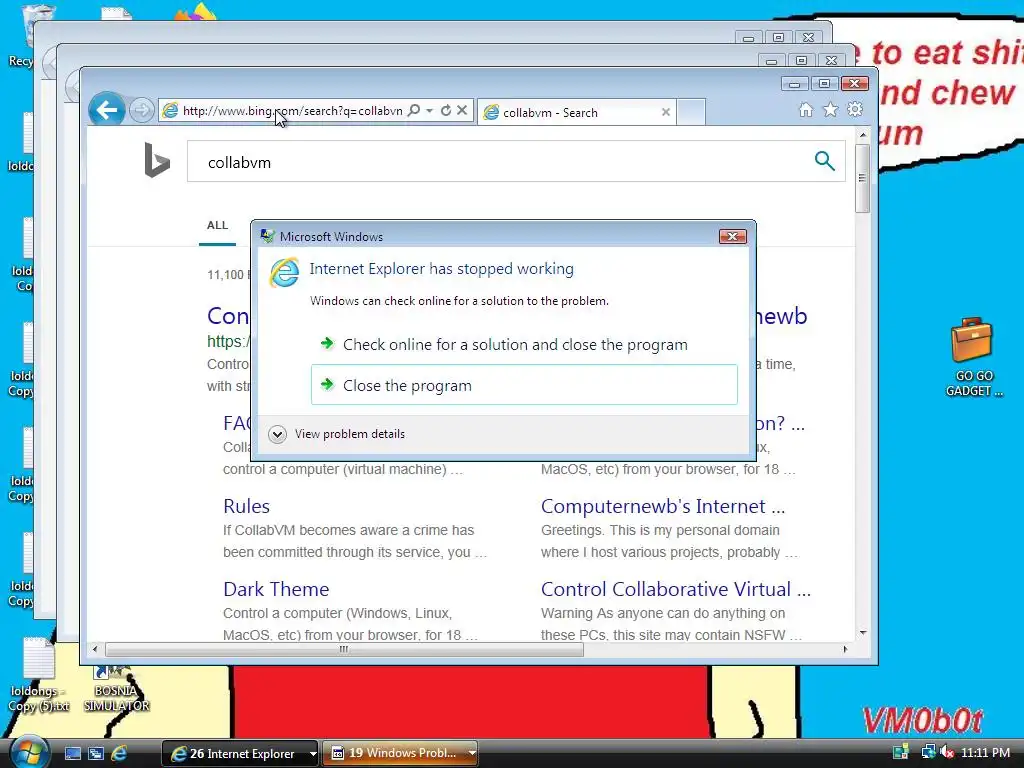Image resolution: width=1024 pixels, height=768 pixels.
Task: Open the GO GO GADGET desktop icon
Action: click(973, 357)
